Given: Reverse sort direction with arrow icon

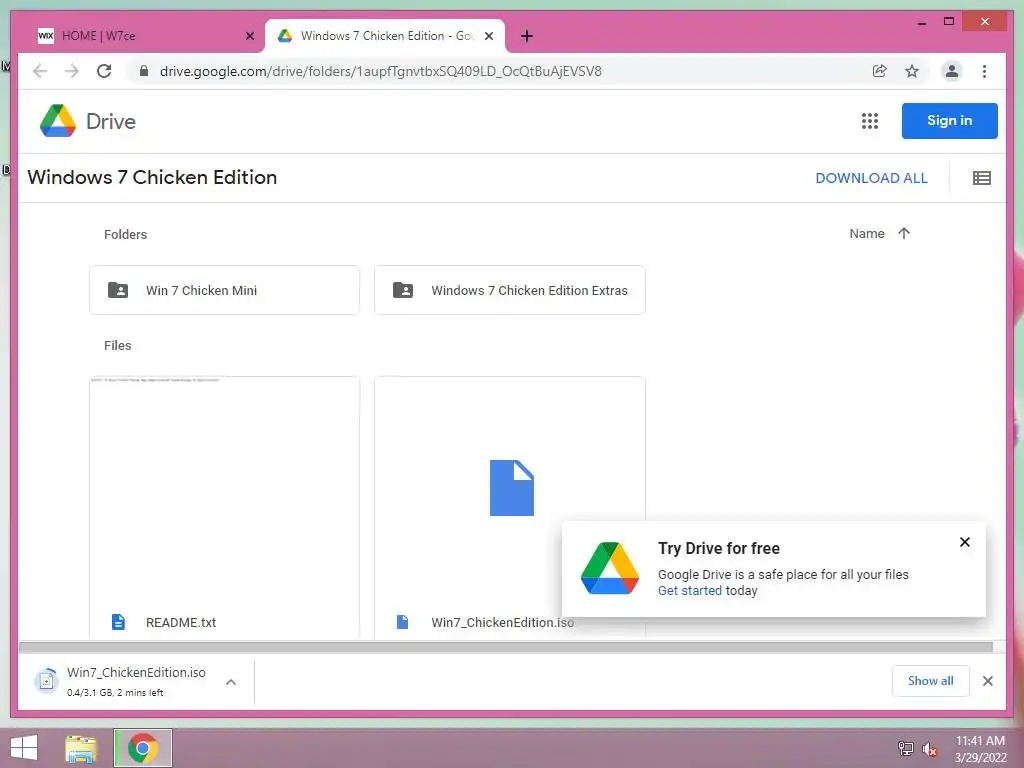Looking at the screenshot, I should click(x=904, y=233).
